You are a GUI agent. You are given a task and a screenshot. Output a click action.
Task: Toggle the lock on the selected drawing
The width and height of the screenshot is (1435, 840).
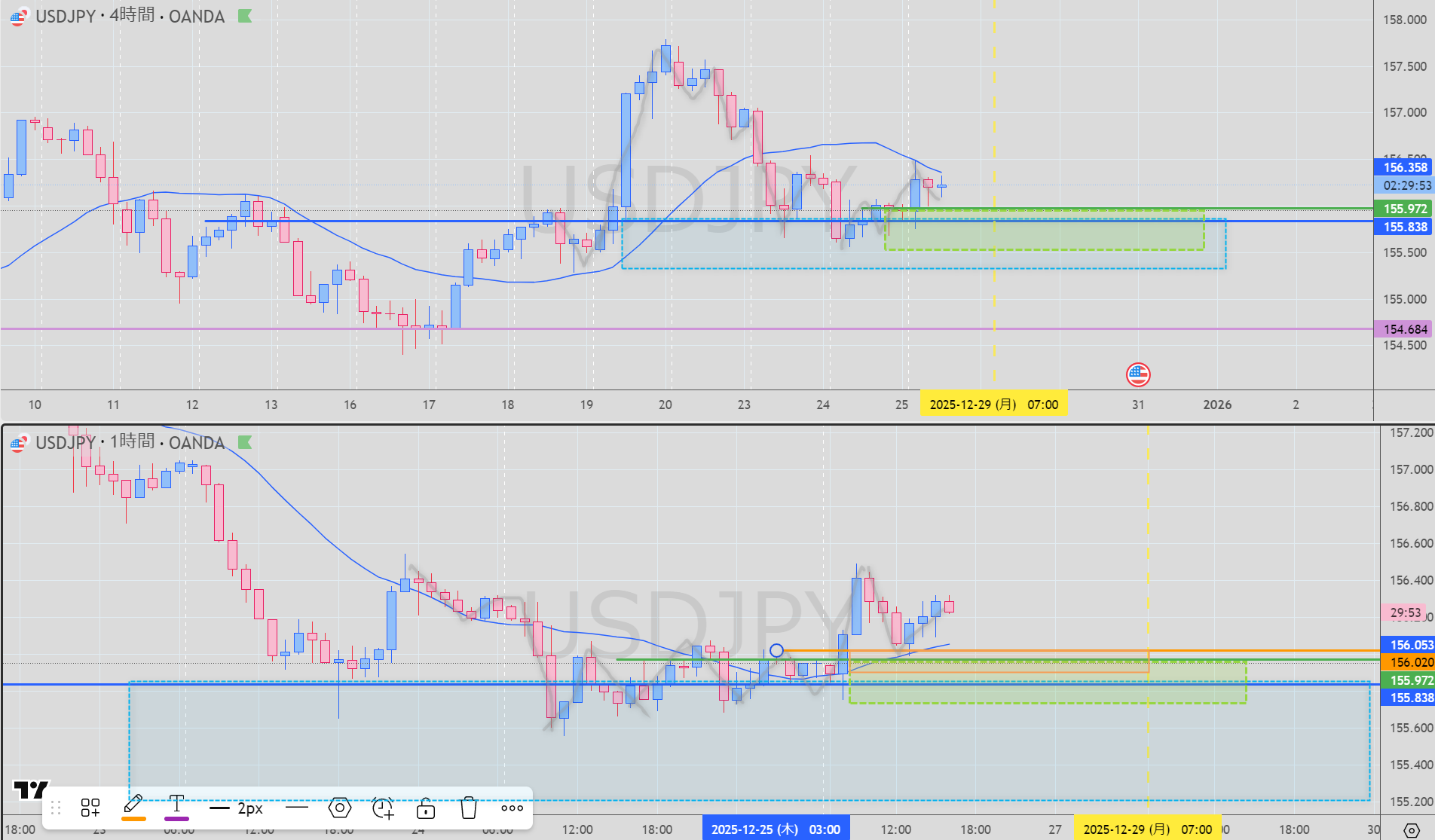[x=426, y=808]
